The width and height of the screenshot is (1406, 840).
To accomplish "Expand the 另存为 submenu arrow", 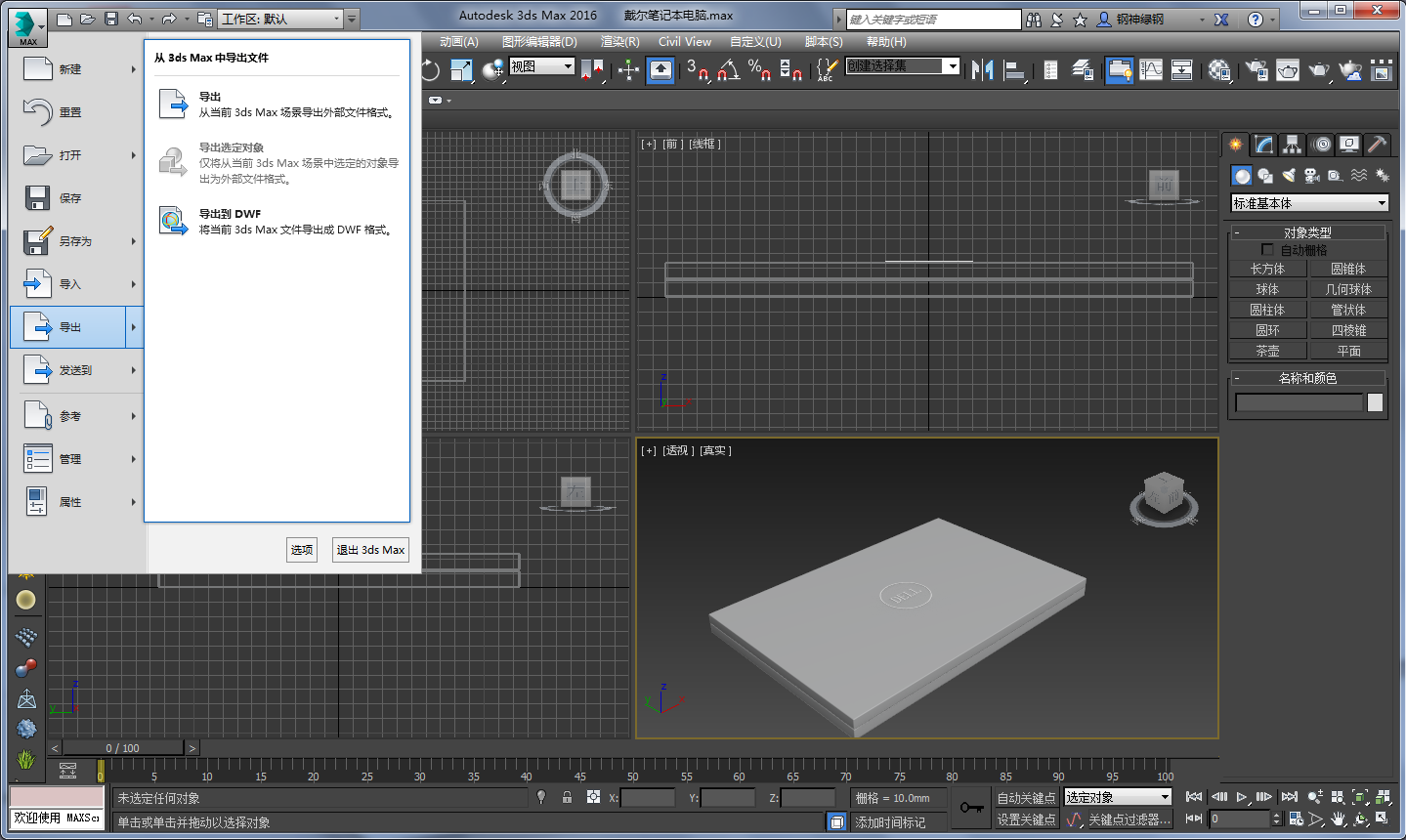I will 134,241.
